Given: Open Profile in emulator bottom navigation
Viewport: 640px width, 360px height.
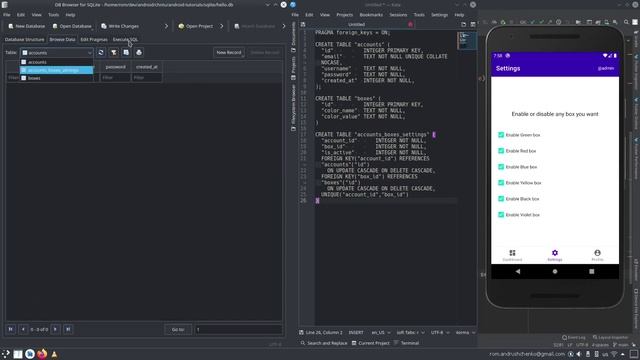Looking at the screenshot, I should click(597, 255).
